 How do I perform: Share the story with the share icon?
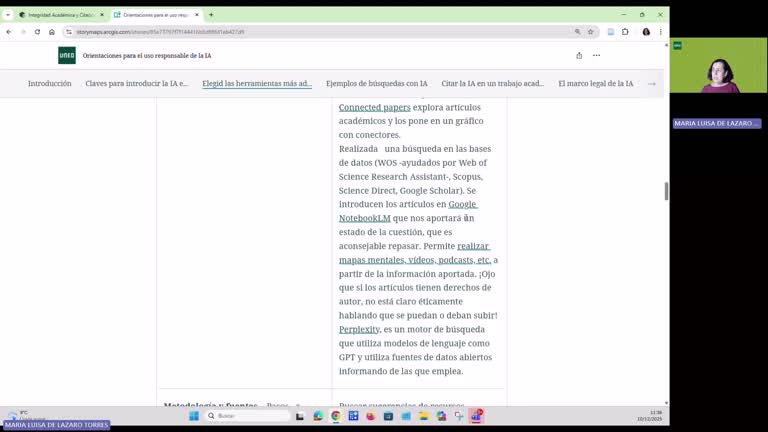pyautogui.click(x=579, y=55)
